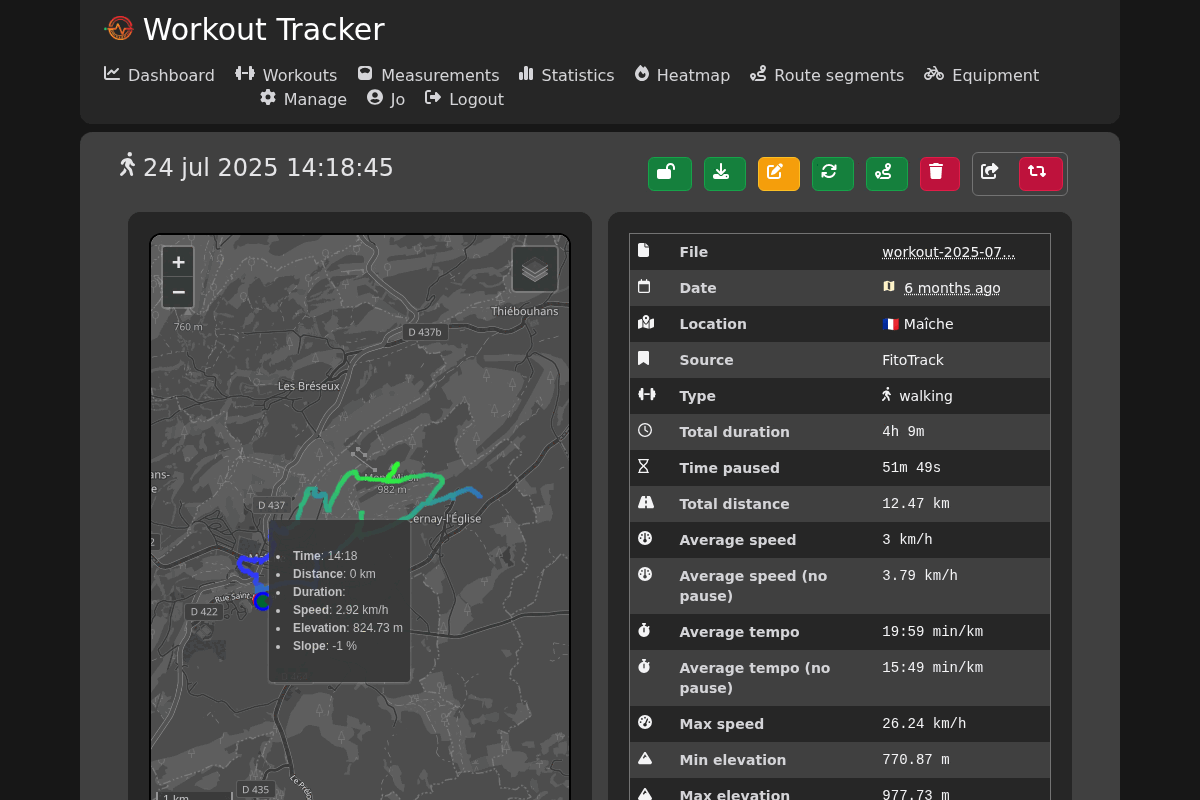Open the Heatmap page
Screen dimensions: 1200x800
click(682, 75)
